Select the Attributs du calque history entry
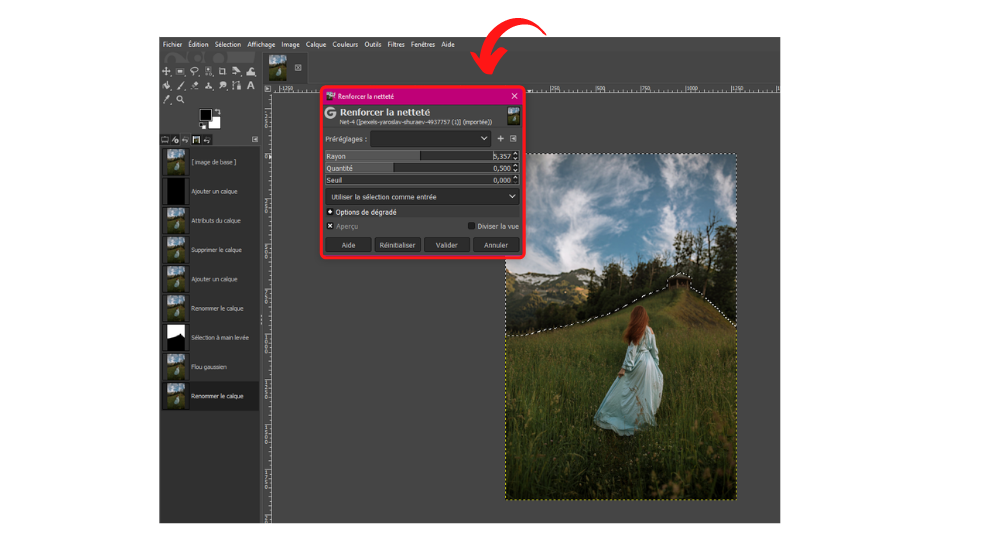 [210, 221]
